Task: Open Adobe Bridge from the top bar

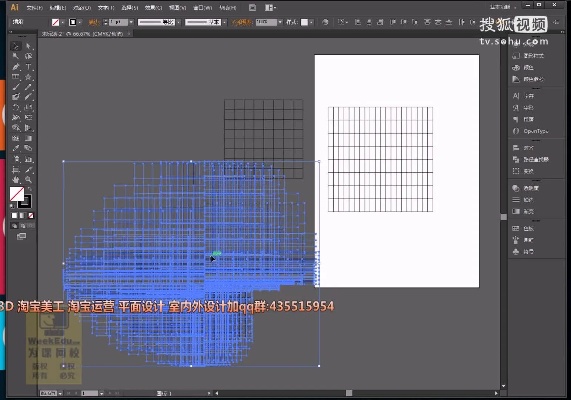Action: [x=252, y=7]
